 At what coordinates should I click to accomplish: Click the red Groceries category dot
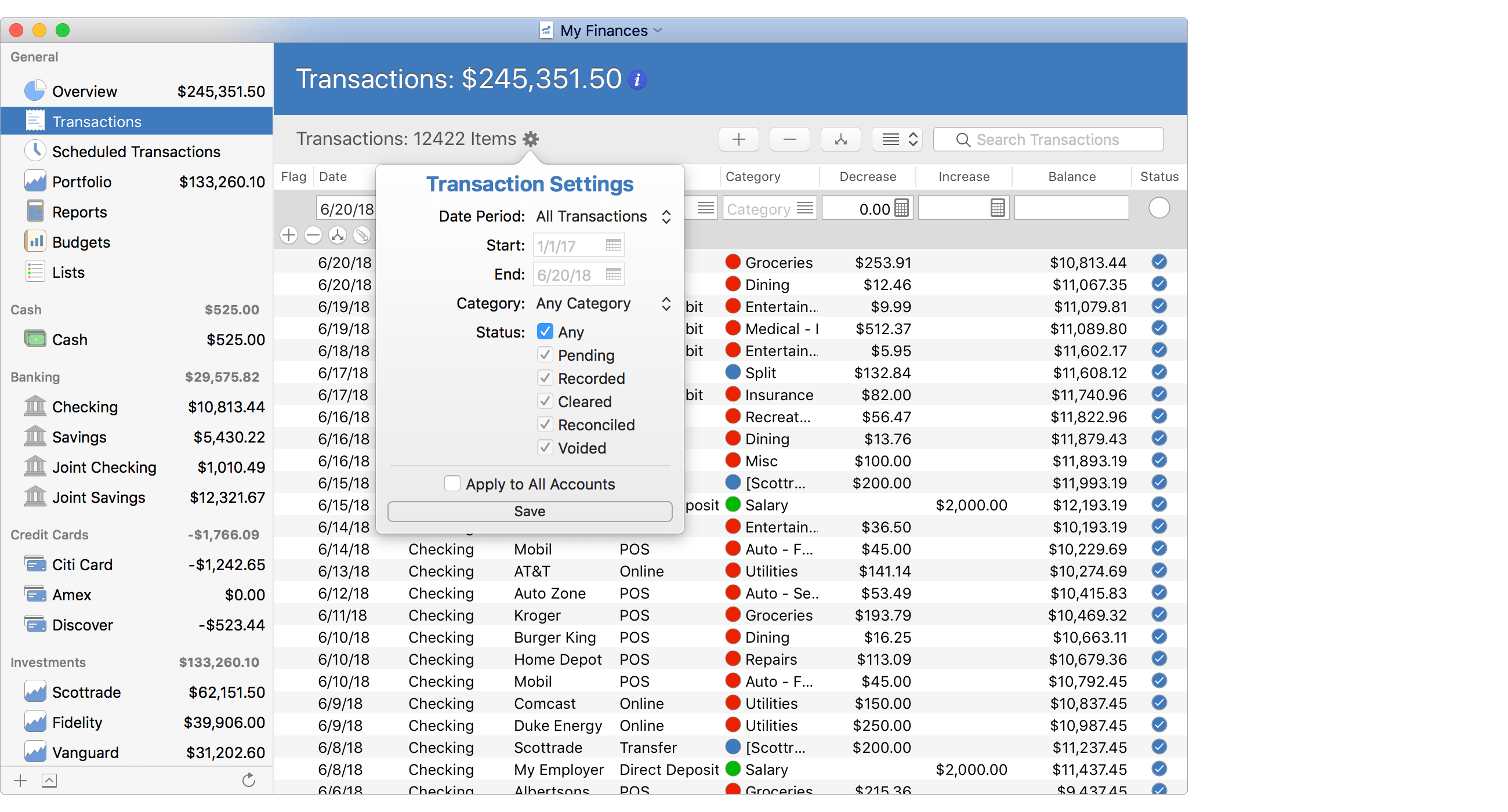point(733,262)
